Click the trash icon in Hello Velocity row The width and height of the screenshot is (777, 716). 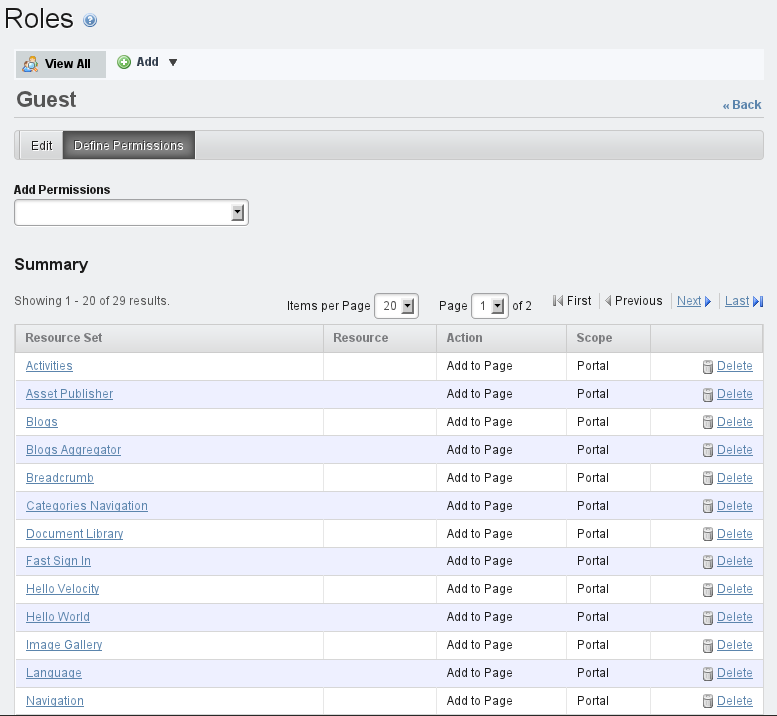point(708,589)
